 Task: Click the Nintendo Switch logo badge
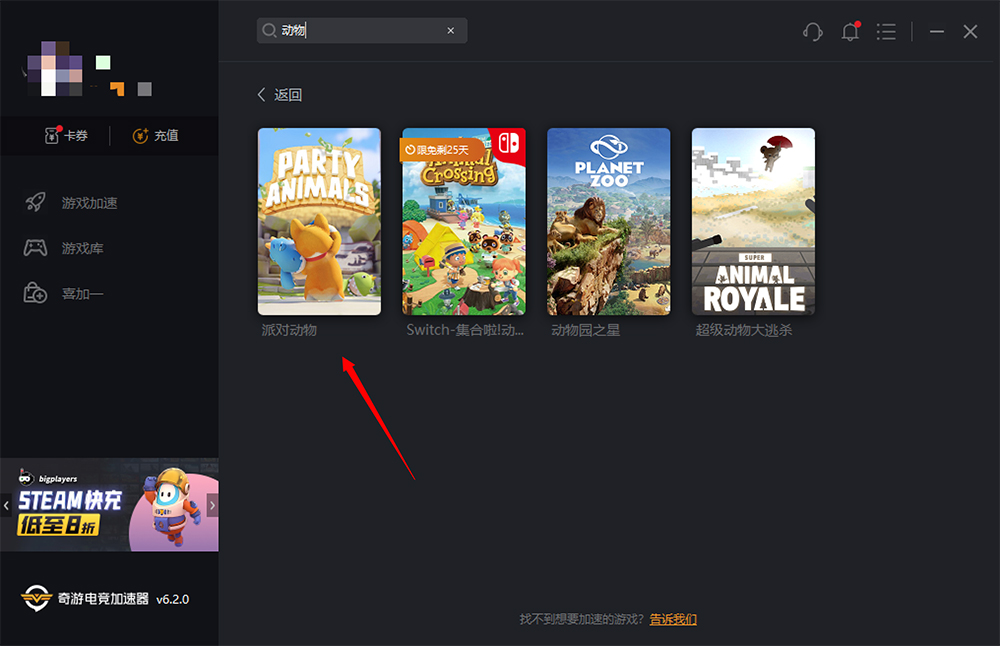click(509, 143)
